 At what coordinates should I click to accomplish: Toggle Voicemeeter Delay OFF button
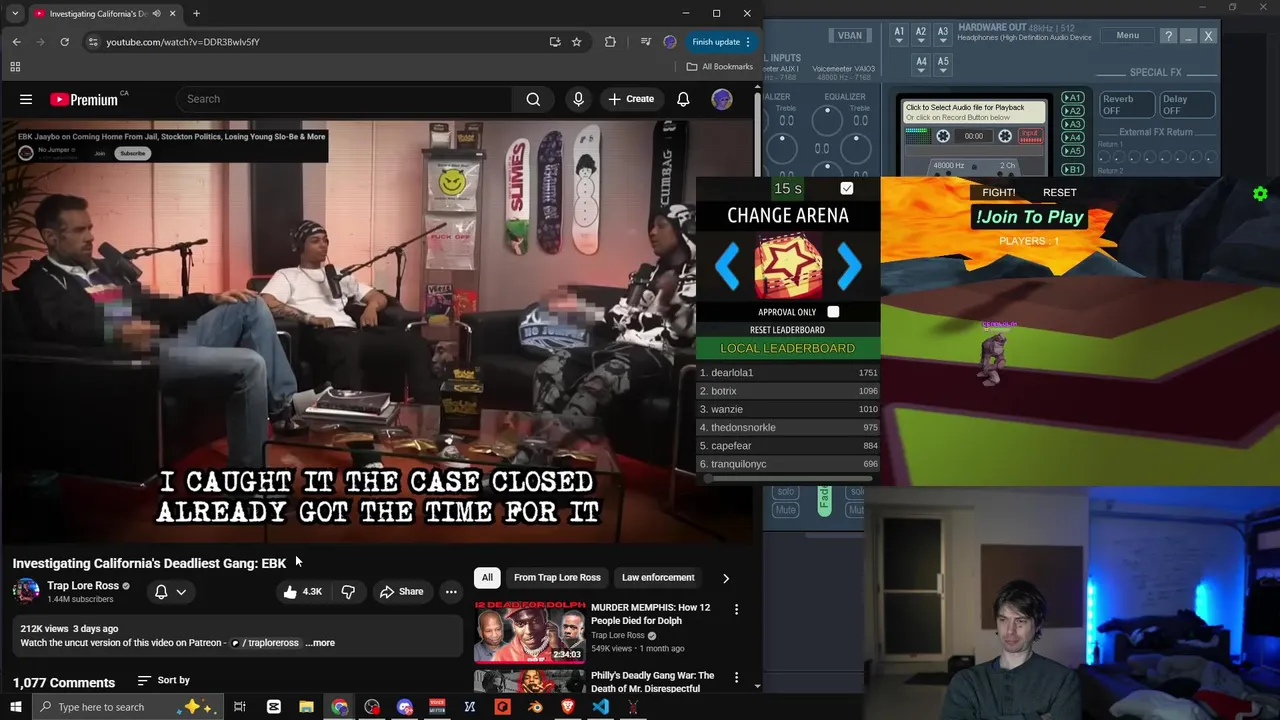tap(1187, 105)
